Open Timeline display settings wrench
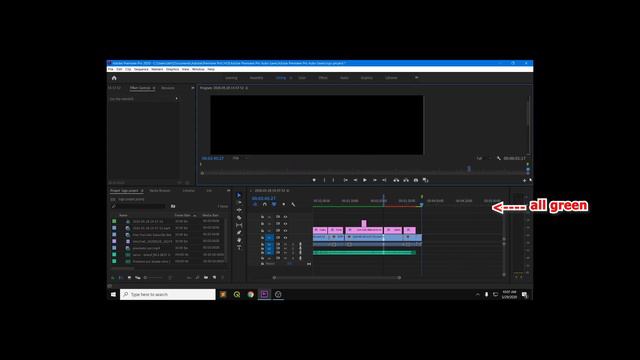Image resolution: width=640 pixels, height=360 pixels. tap(293, 204)
